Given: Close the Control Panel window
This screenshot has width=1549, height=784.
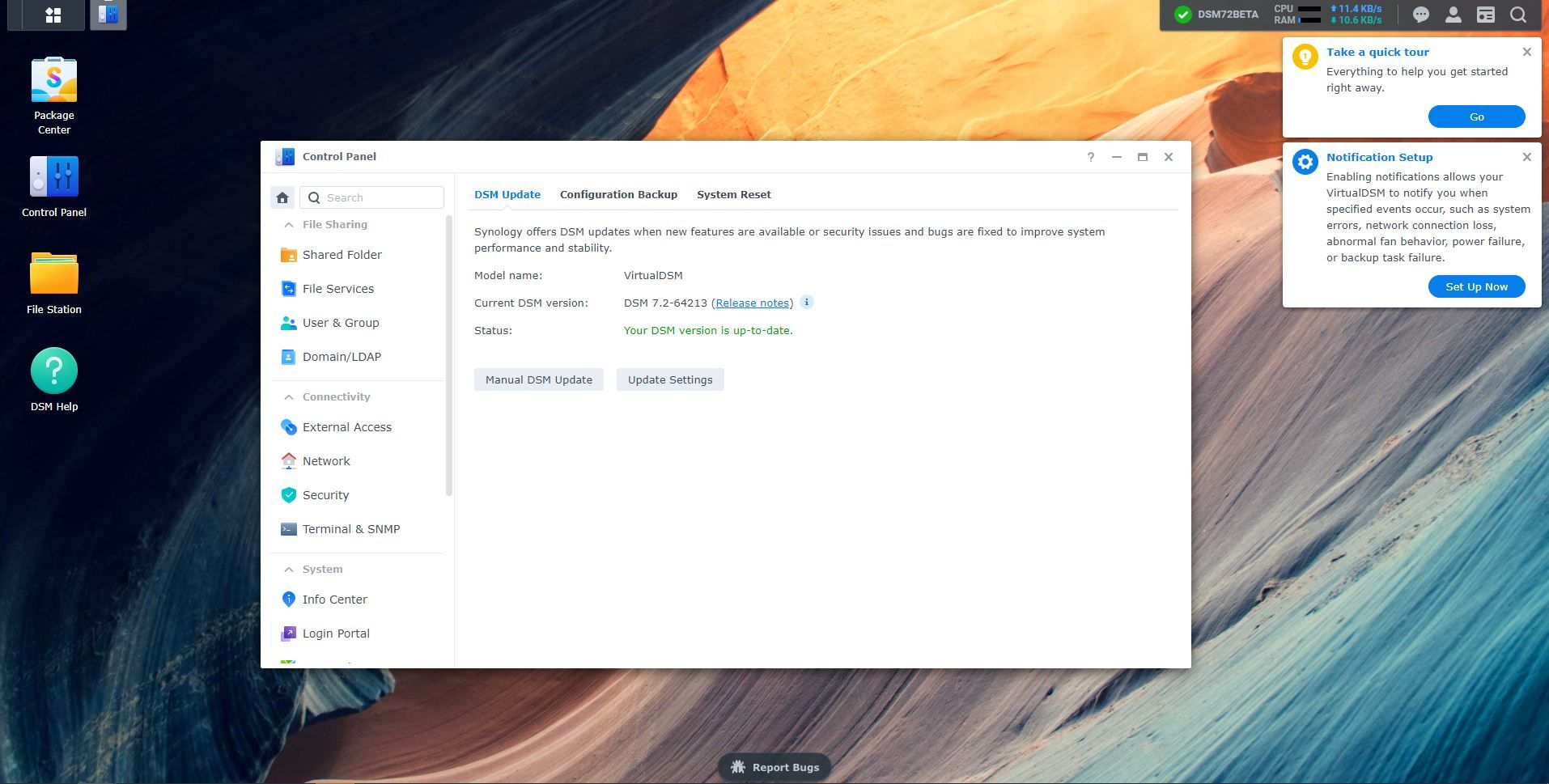Looking at the screenshot, I should point(1168,157).
